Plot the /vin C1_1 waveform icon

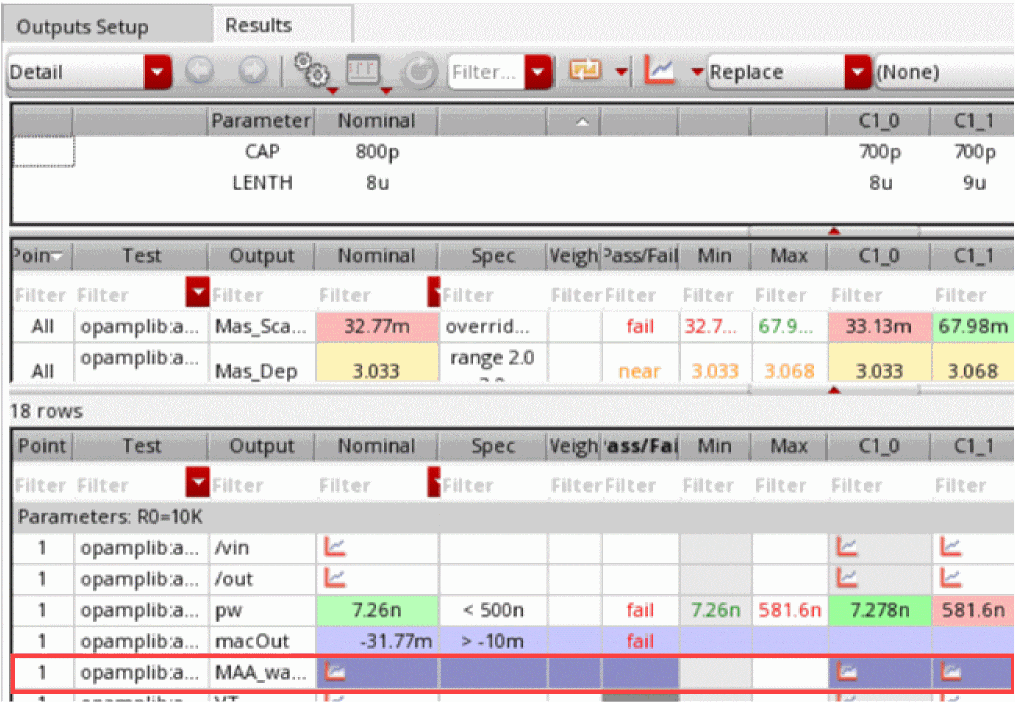(x=950, y=547)
